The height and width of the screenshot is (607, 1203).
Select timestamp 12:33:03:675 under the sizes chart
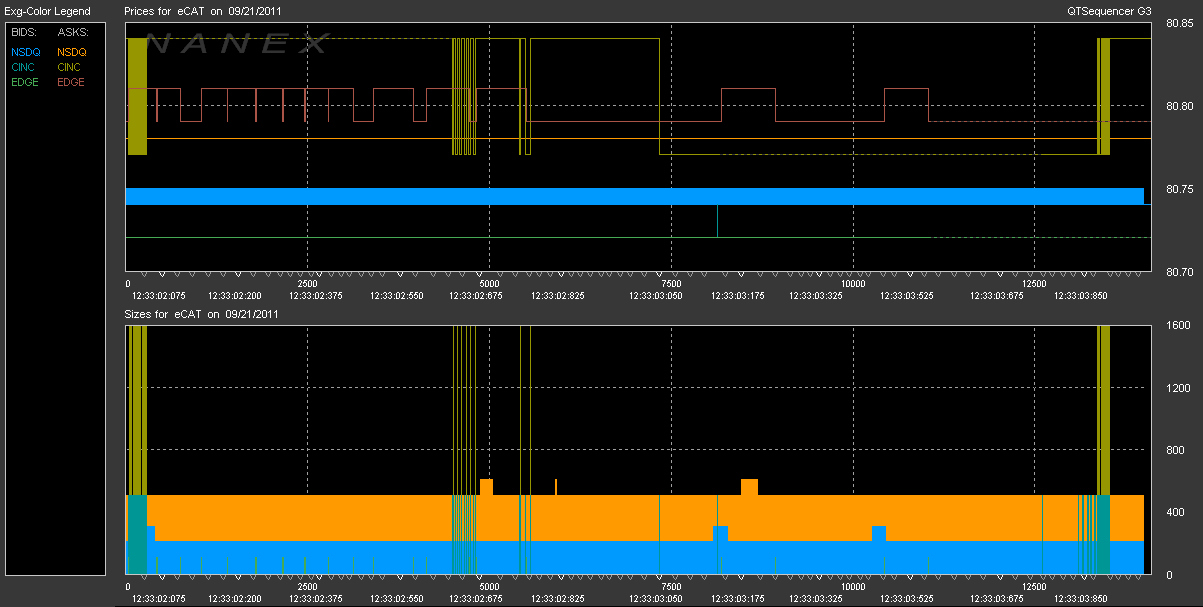coord(995,598)
